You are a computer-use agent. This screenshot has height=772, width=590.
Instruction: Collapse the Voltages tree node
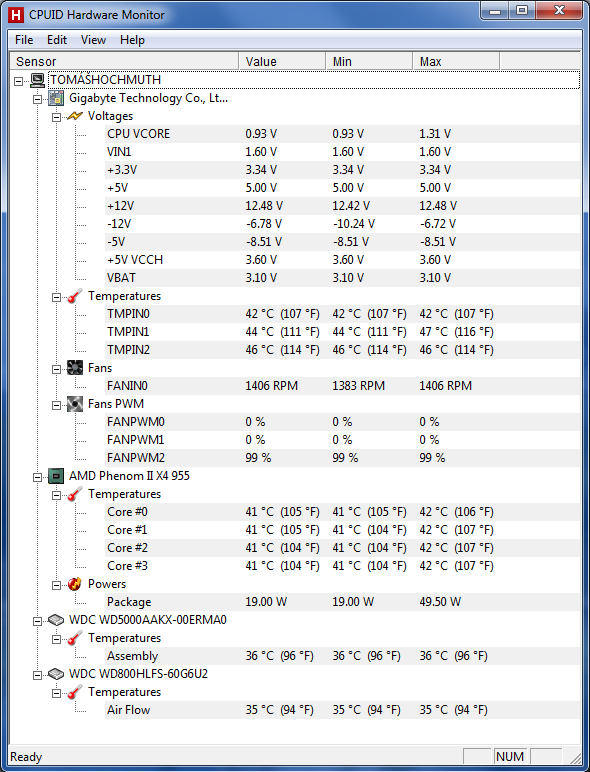click(x=57, y=117)
